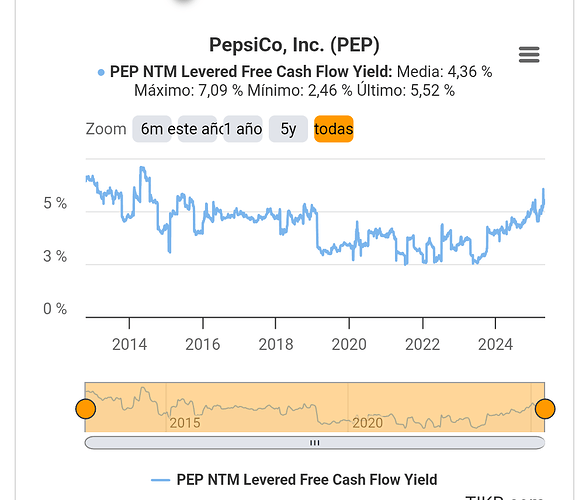
Task: Select the 'este año' zoom range
Action: [197, 129]
